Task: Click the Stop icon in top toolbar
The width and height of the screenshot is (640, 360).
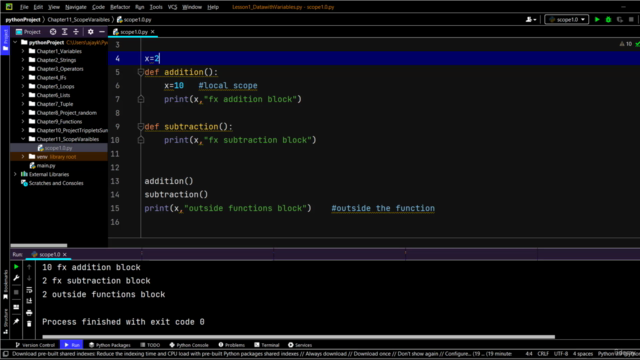Action: coord(631,19)
